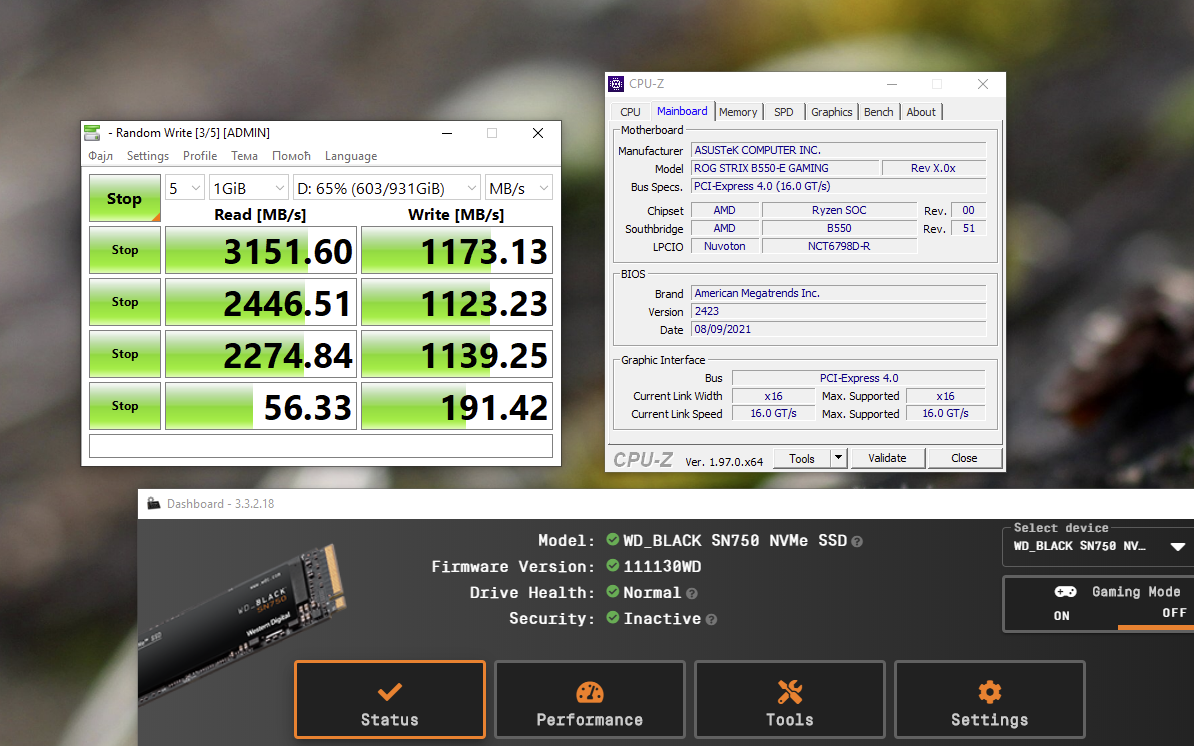Open the Profile menu in CrystalDiskMark
This screenshot has width=1194, height=746.
[x=200, y=156]
